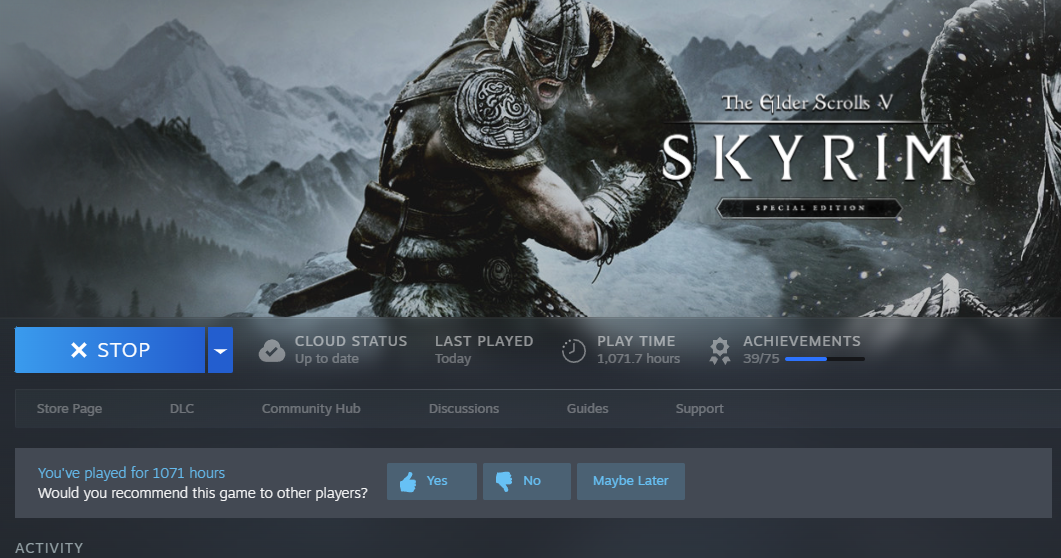
Task: Click the PLAY TIME 1,071.7 hours text
Action: point(638,350)
